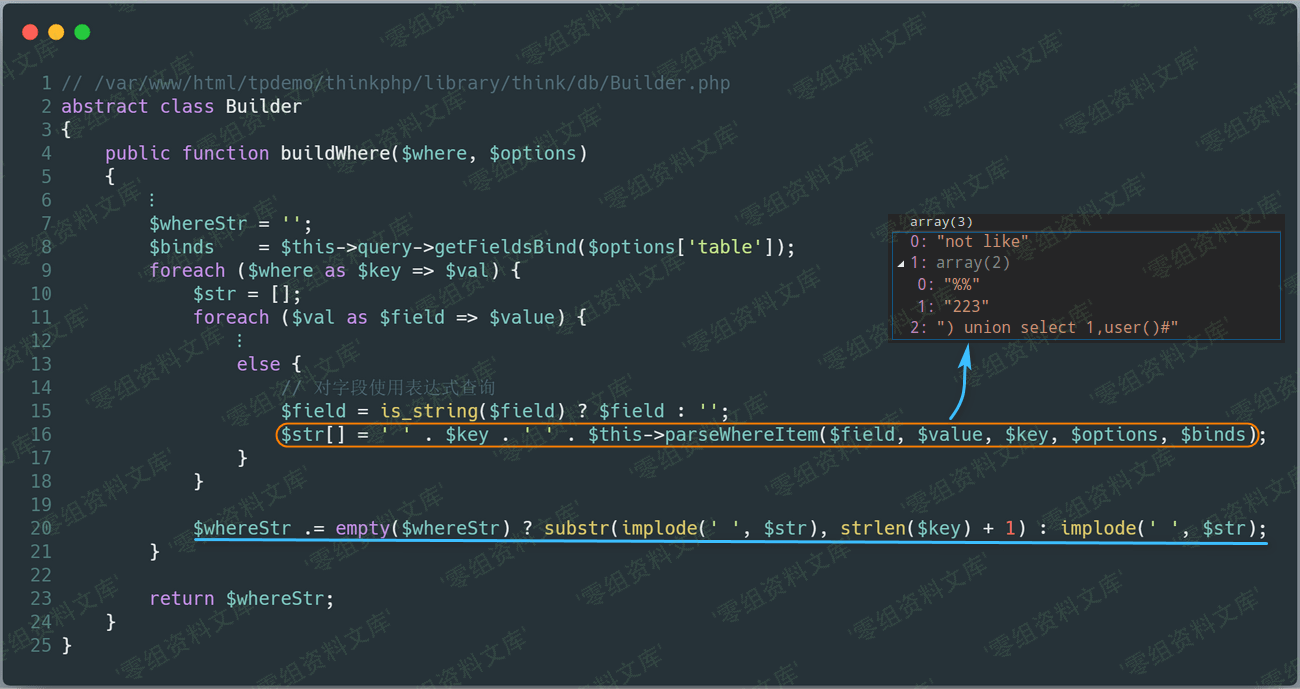Click the "return $whereStr" statement
Screen dimensions: 1300x689
point(241,598)
